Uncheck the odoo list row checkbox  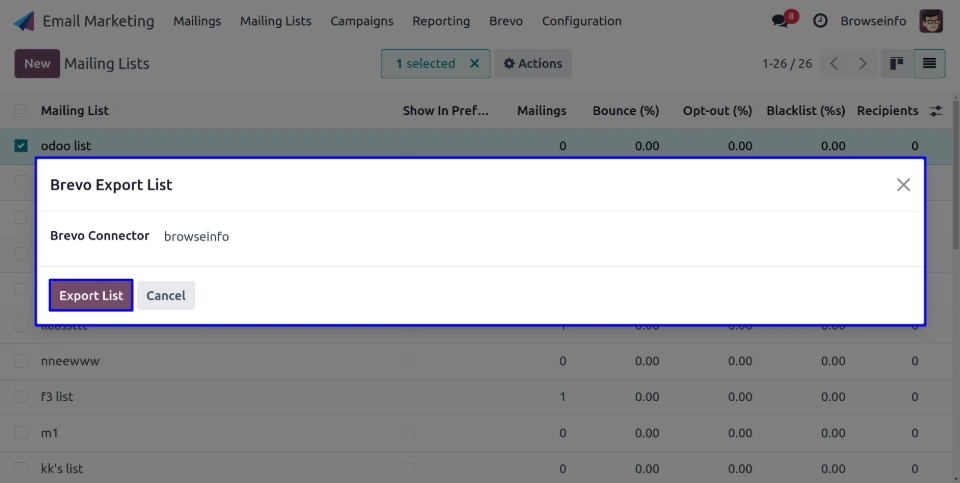tap(21, 146)
